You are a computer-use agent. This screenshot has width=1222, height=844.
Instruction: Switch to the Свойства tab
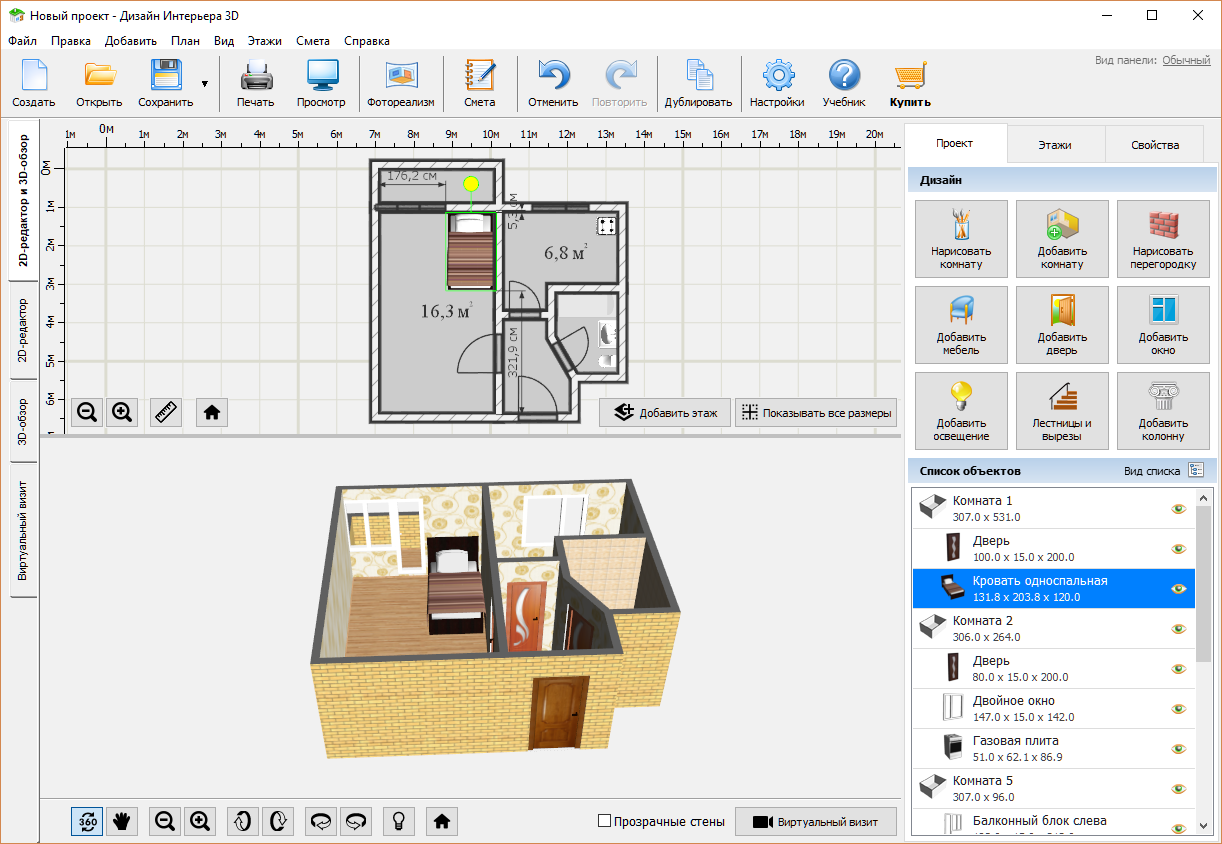tap(1154, 144)
